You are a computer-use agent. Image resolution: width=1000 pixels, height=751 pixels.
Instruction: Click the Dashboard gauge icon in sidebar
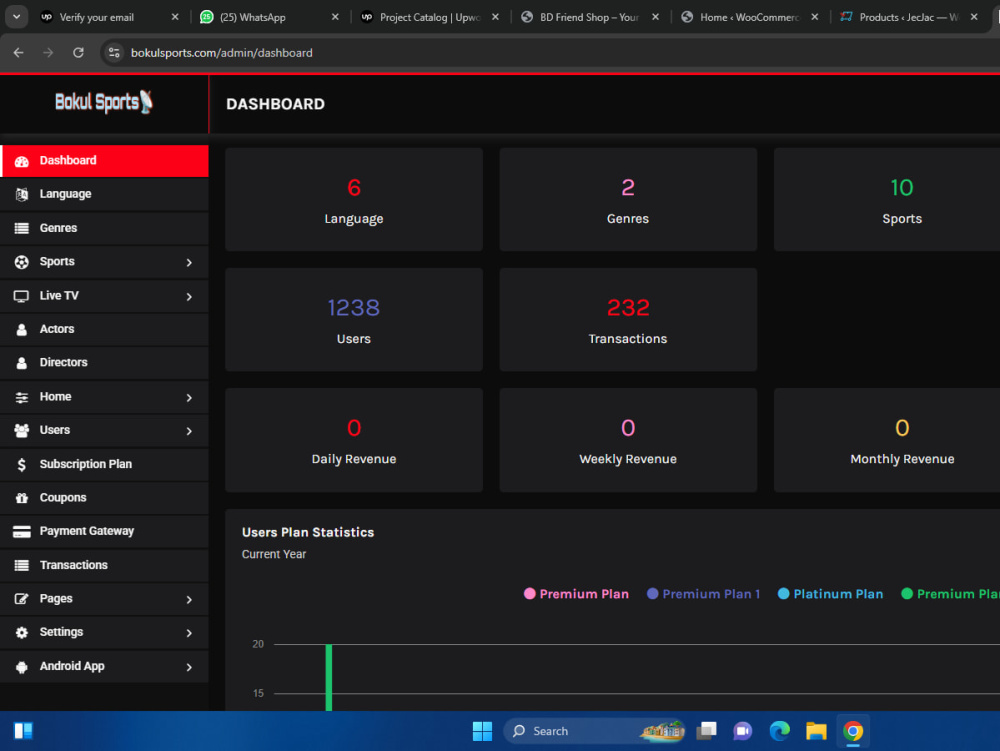point(22,161)
